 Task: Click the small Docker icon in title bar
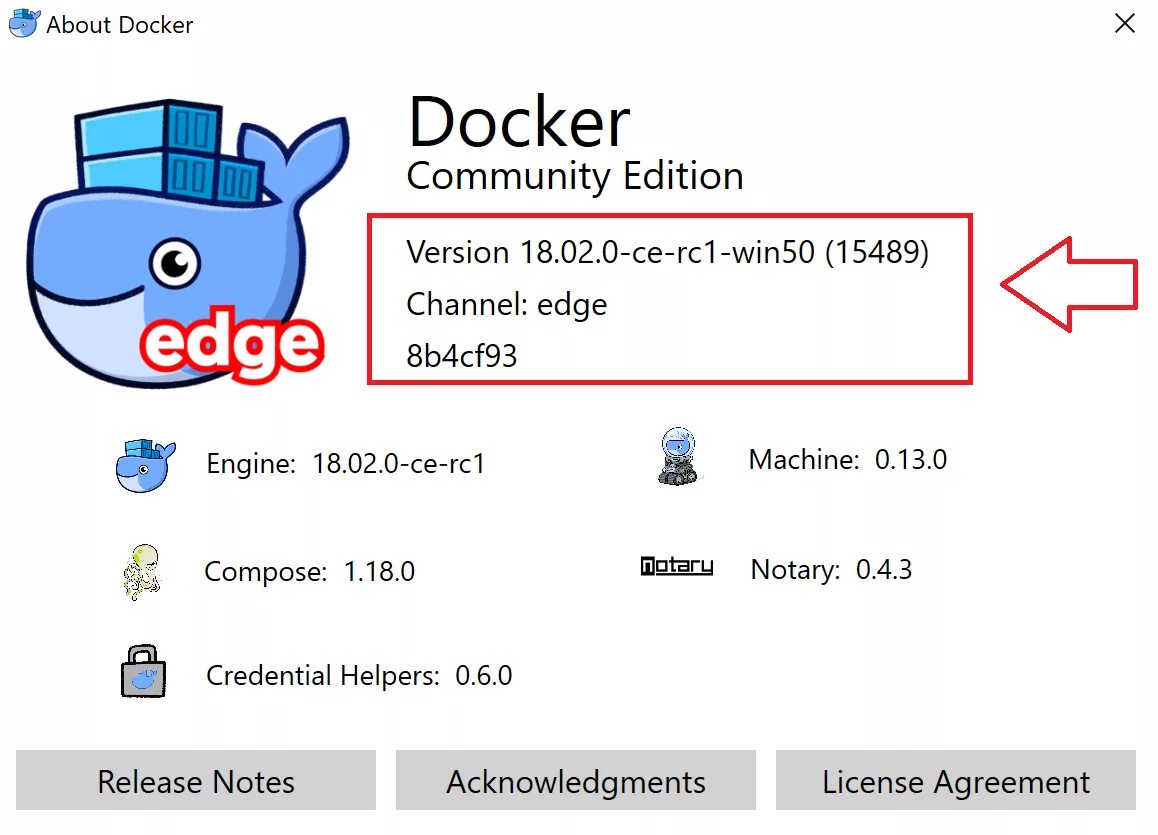(x=24, y=24)
